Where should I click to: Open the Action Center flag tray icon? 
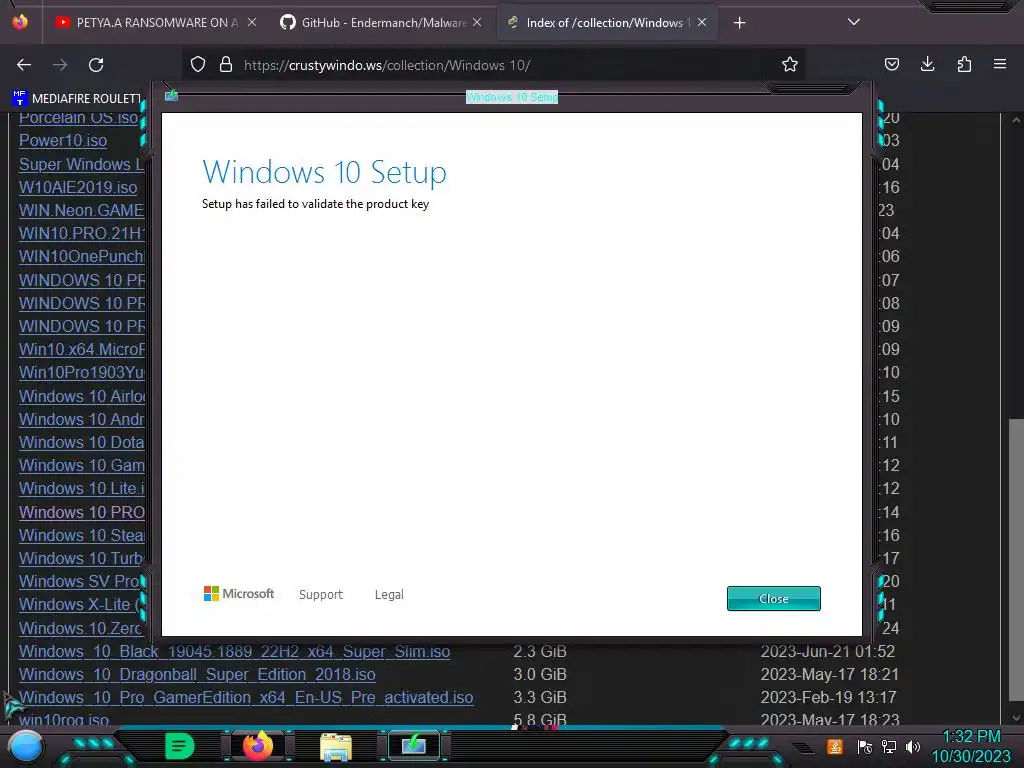[x=864, y=746]
